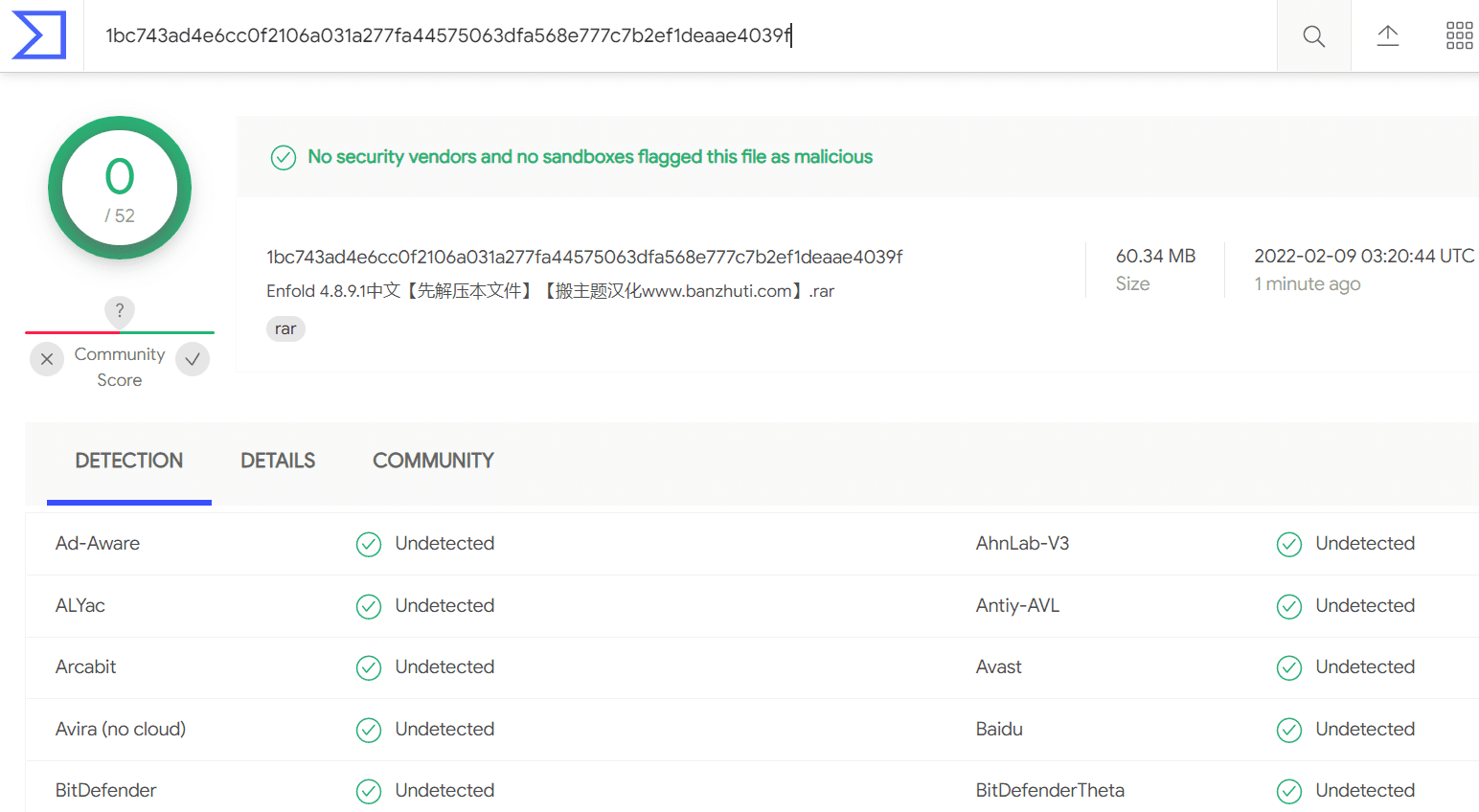Click the Enfold rar file name
This screenshot has height=812, width=1479.
coord(550,291)
